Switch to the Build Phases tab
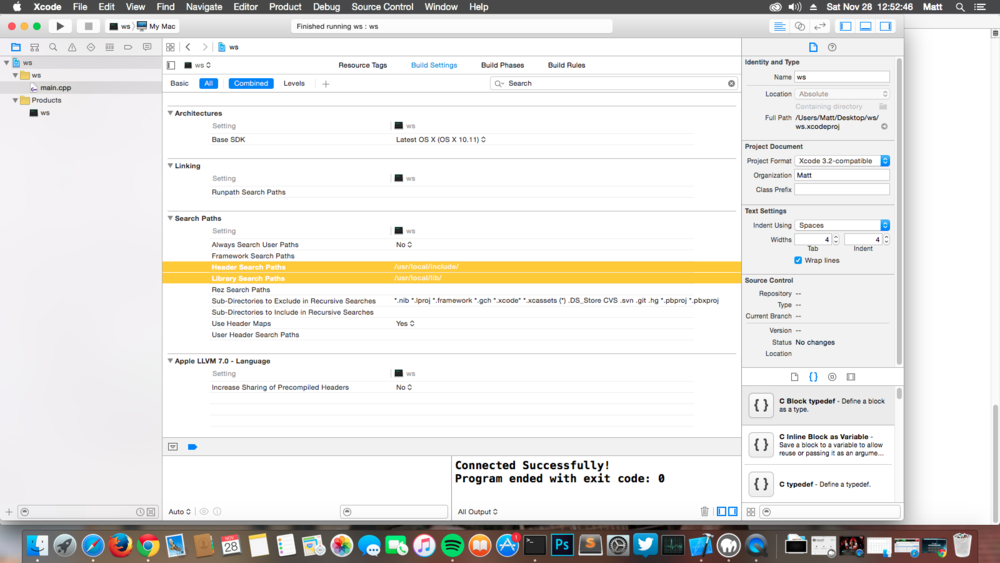Screen dimensions: 1000x563 point(503,65)
